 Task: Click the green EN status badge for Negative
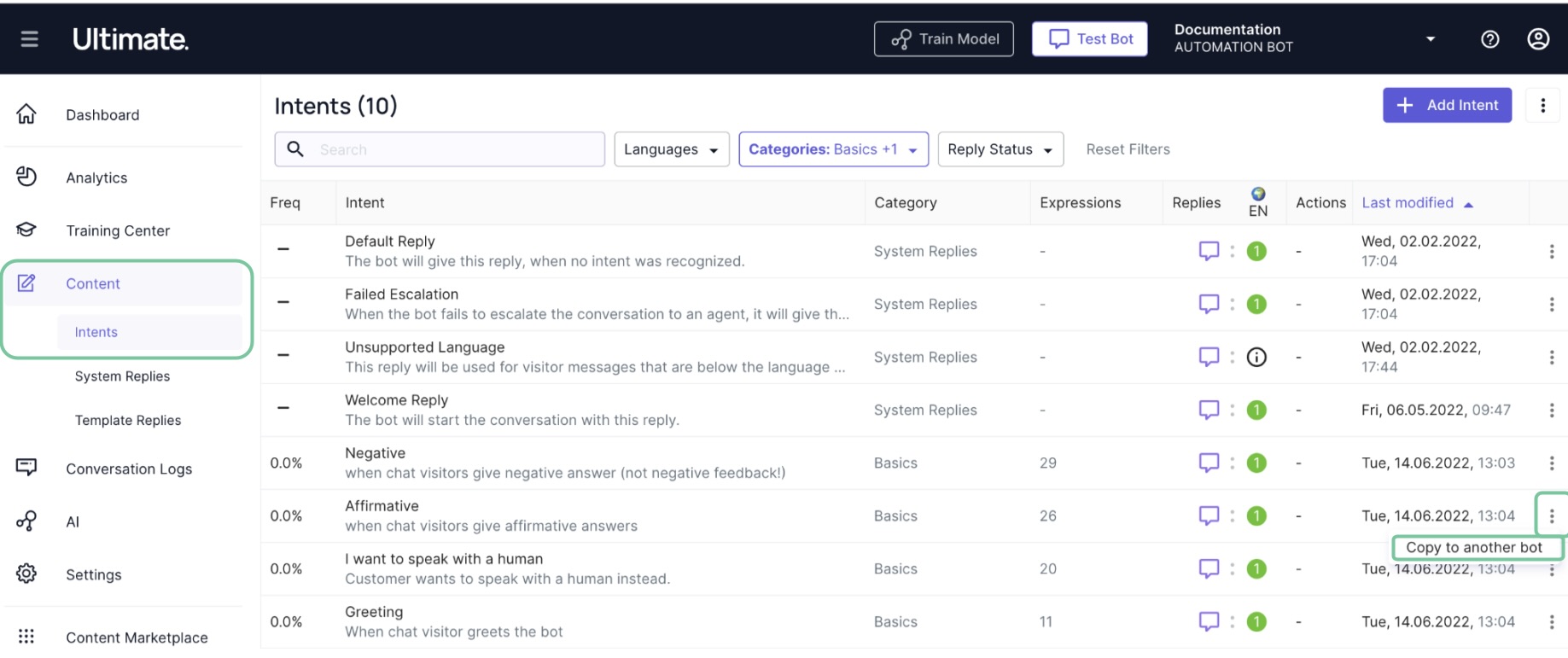1256,463
